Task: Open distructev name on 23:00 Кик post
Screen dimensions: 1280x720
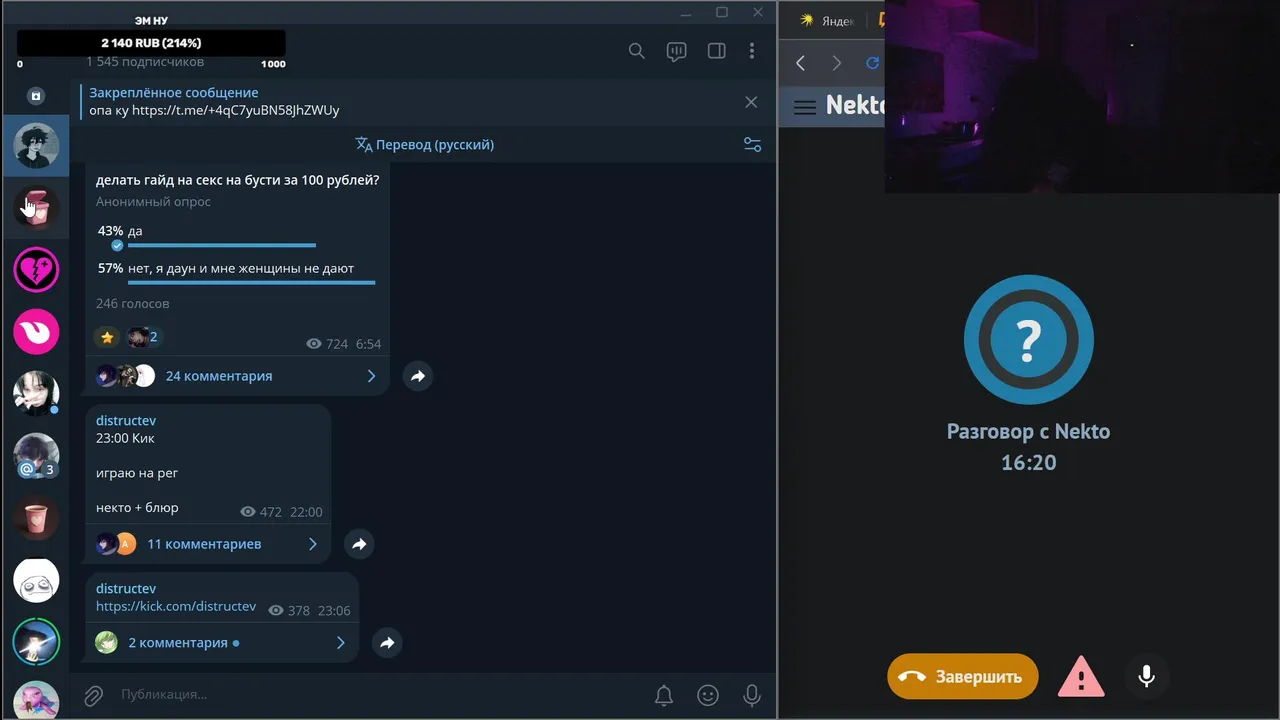Action: (x=126, y=421)
